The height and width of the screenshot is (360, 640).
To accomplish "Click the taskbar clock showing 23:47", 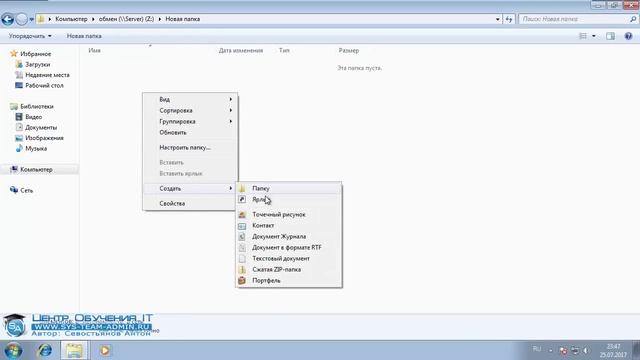I will coord(613,351).
